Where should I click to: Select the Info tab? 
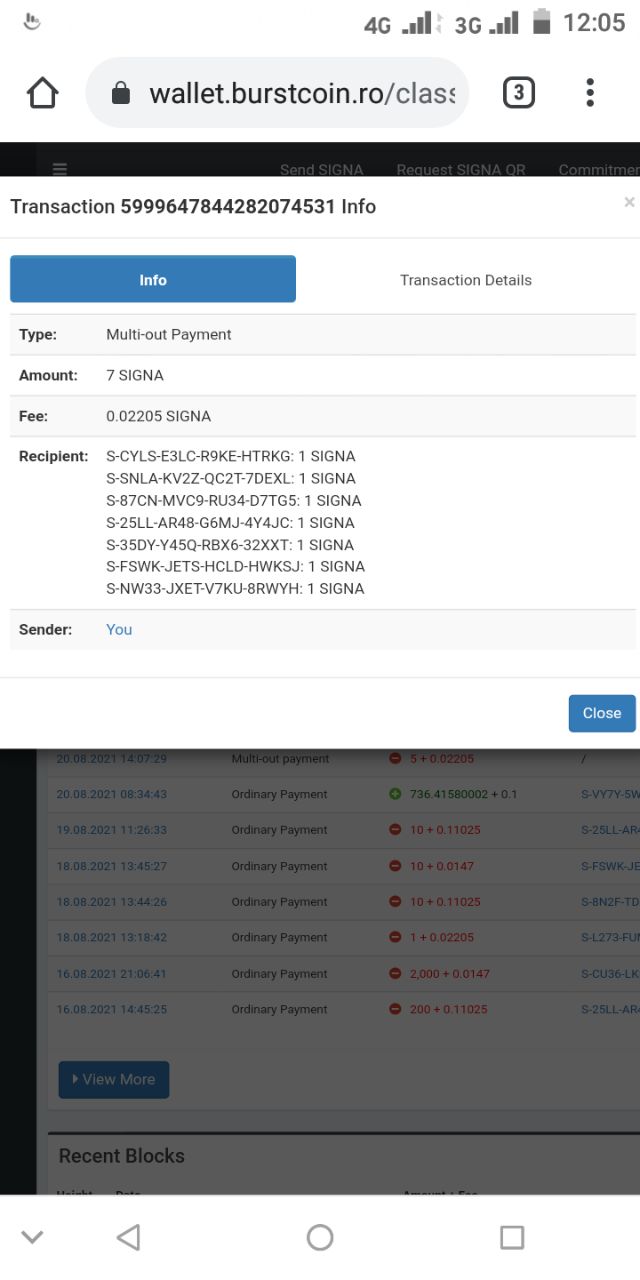(153, 279)
